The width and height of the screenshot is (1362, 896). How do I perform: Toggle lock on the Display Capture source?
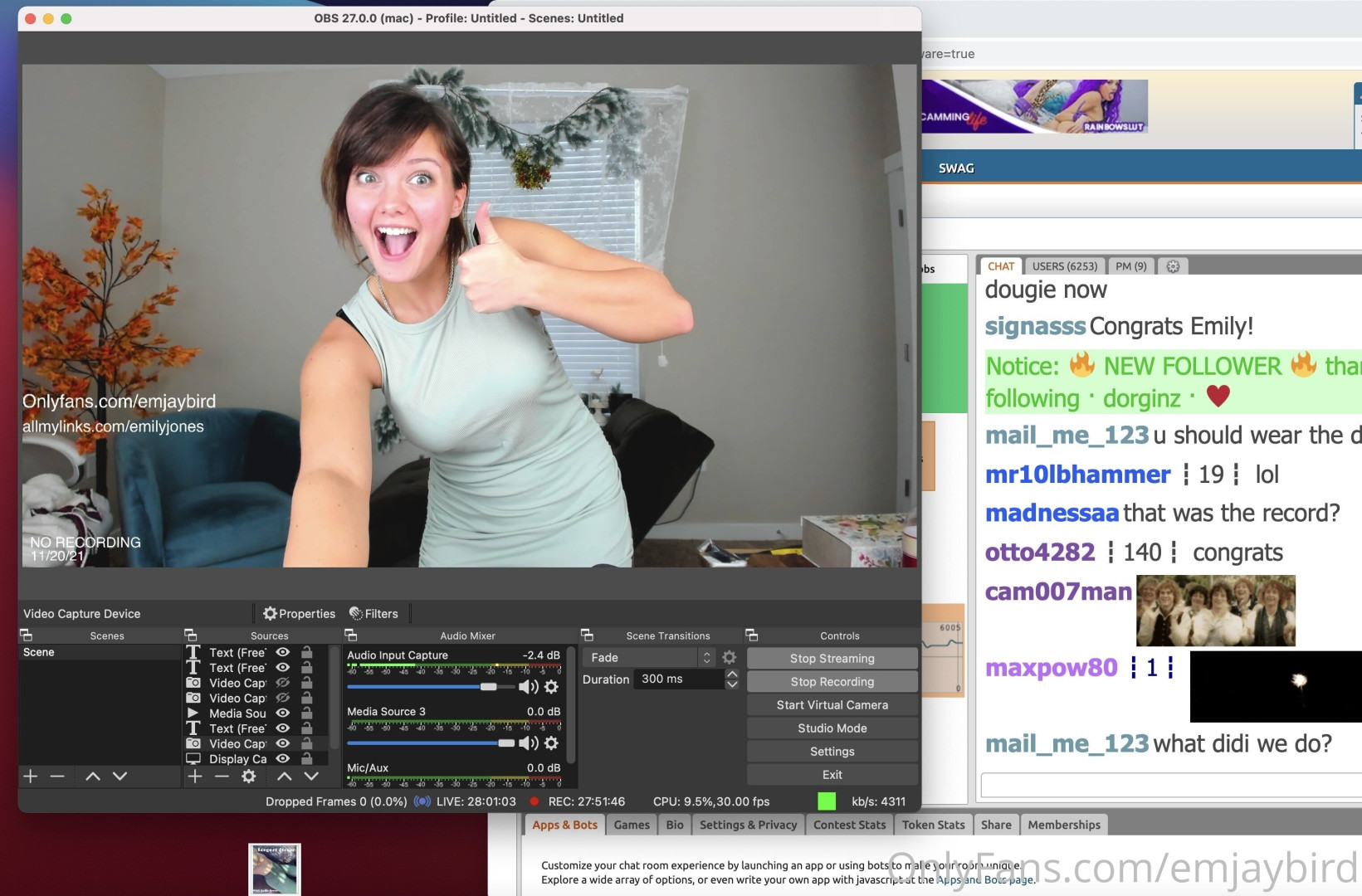306,758
